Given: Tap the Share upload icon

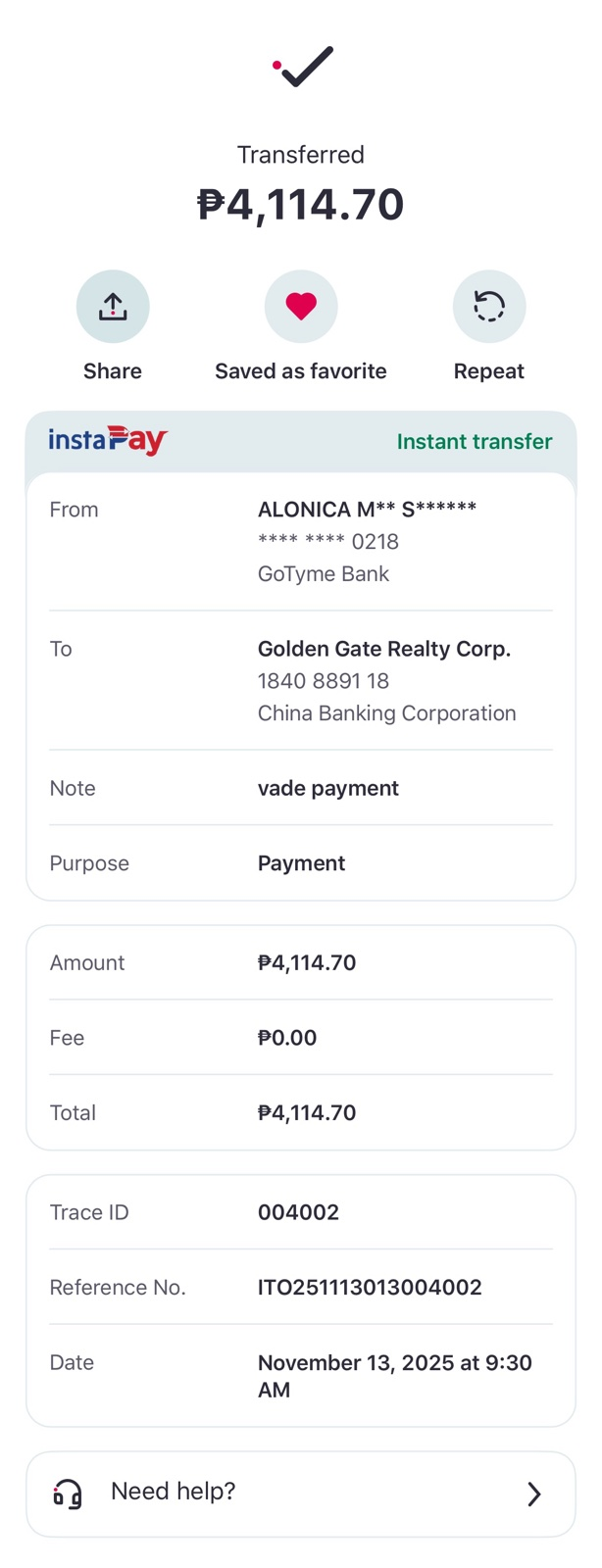Looking at the screenshot, I should 113,307.
